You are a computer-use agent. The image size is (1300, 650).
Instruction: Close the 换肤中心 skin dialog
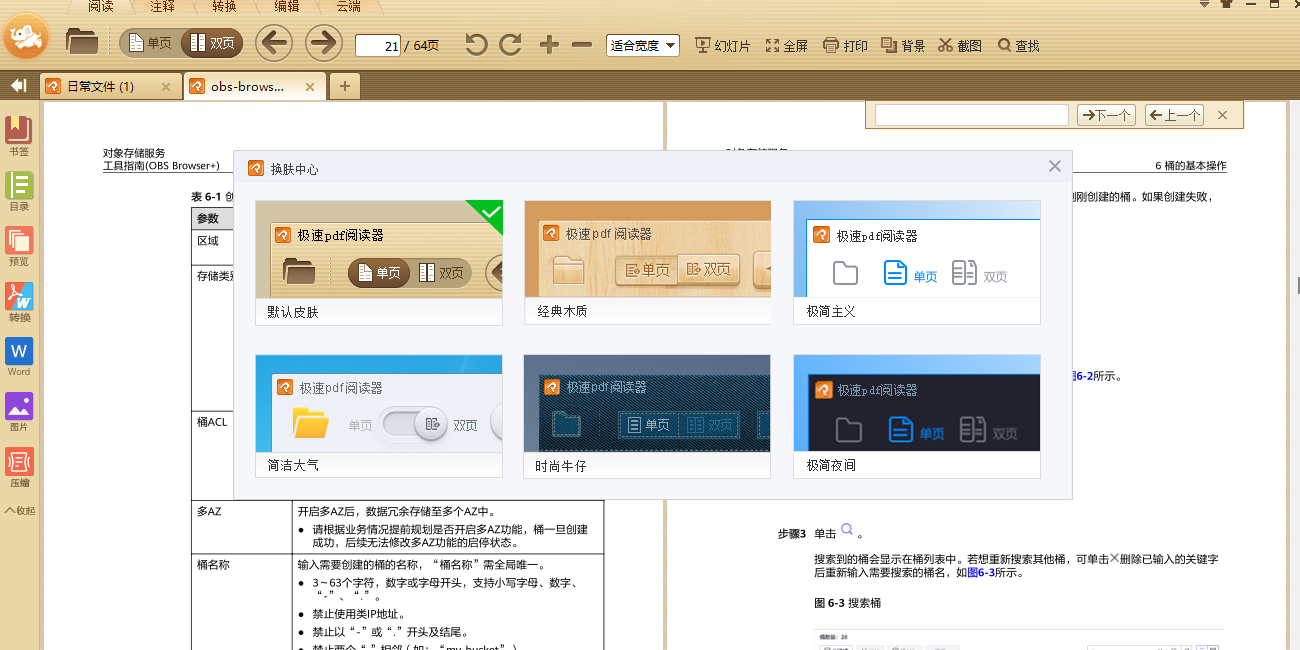(x=1054, y=166)
